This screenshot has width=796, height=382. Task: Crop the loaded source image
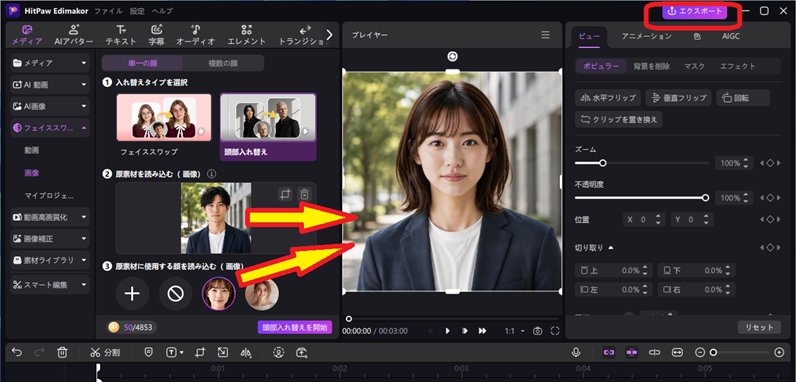coord(285,194)
